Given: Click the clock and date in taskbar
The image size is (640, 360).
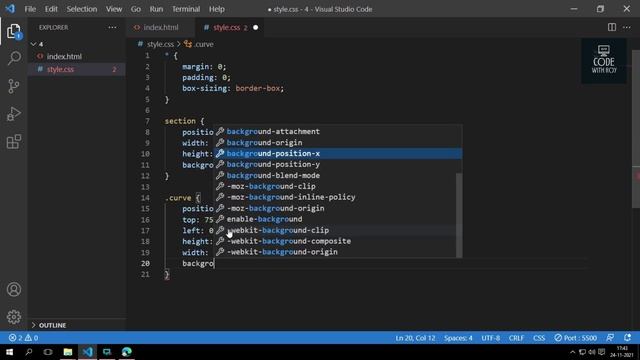Looking at the screenshot, I should point(622,352).
